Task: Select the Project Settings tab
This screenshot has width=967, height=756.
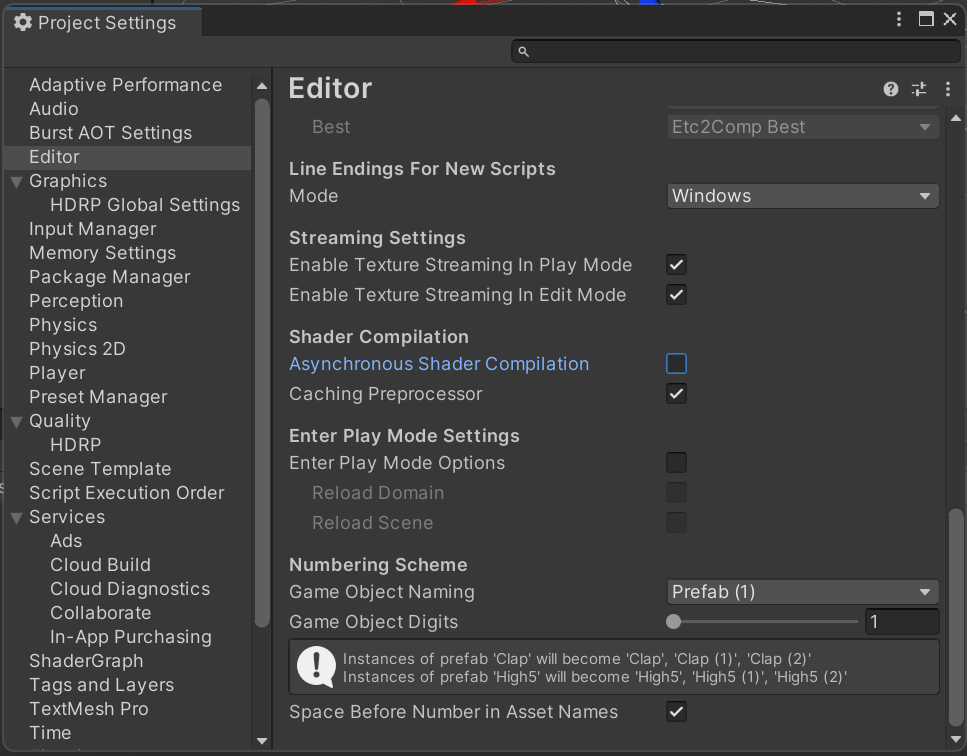Action: [103, 23]
